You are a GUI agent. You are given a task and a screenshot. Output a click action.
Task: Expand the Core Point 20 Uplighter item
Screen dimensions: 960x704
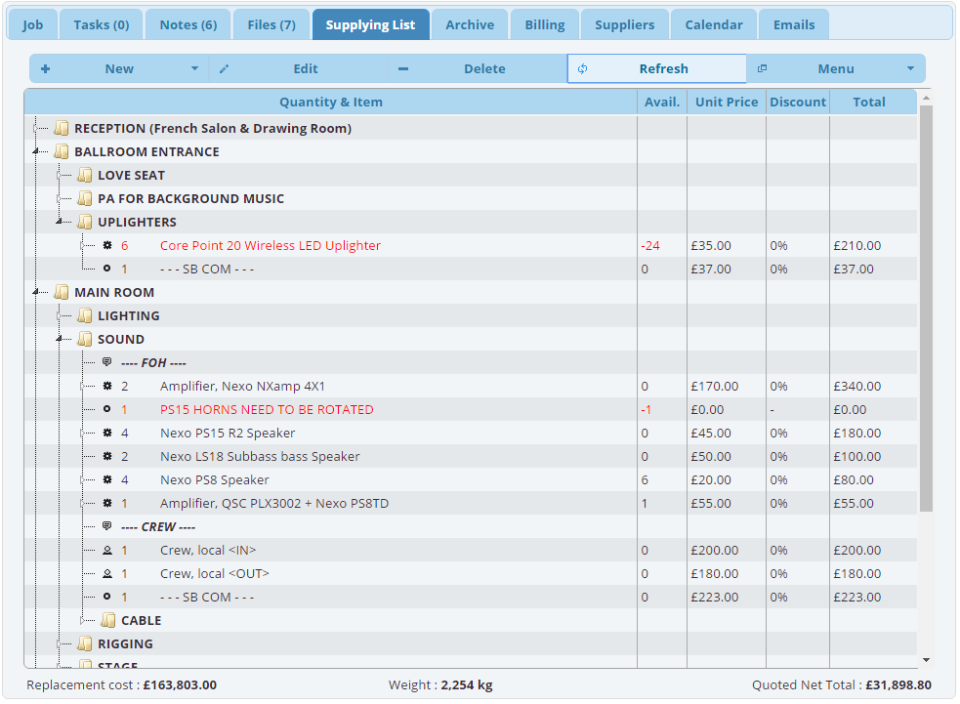point(82,245)
